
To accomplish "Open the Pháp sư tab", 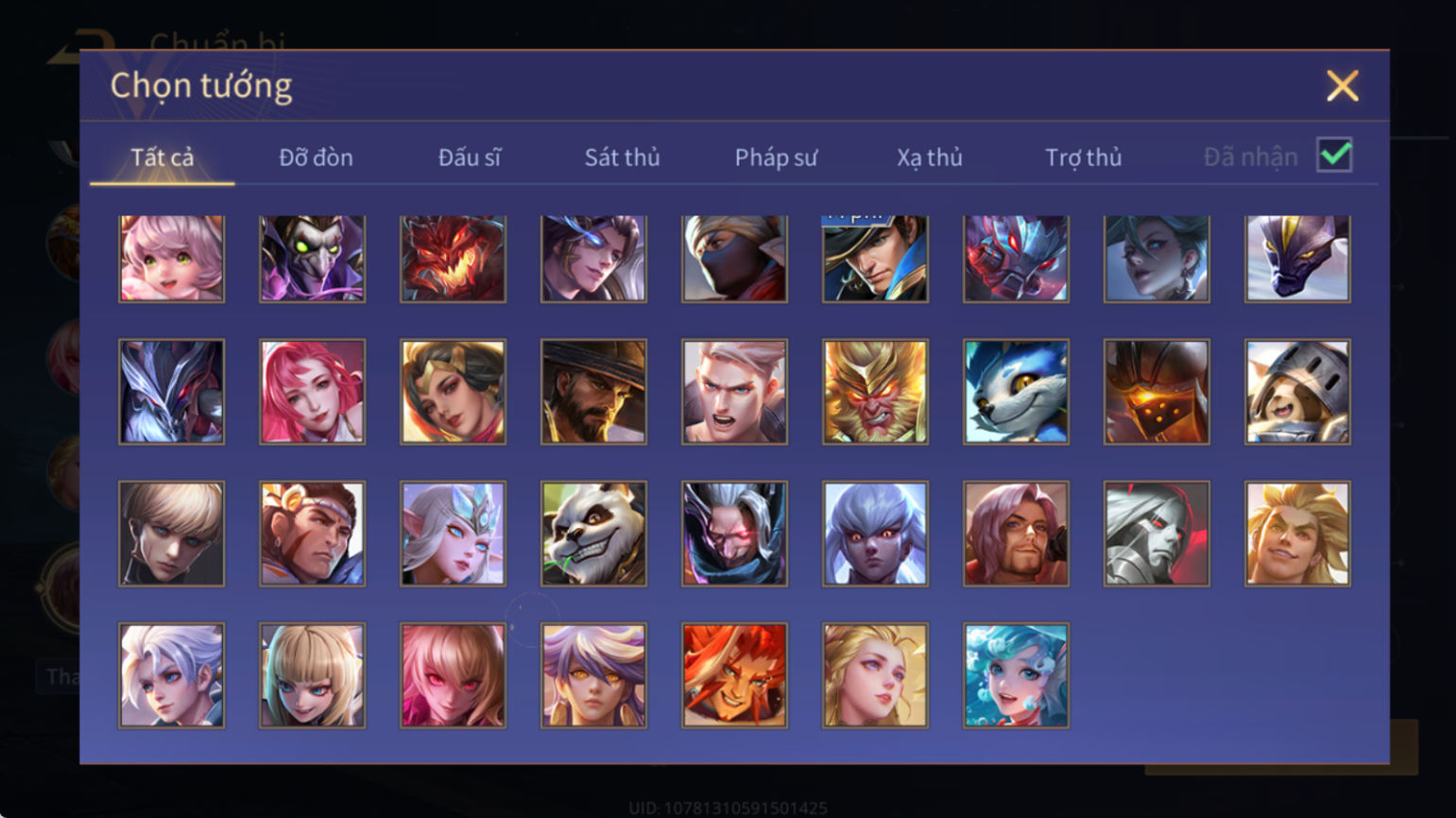I will [776, 157].
